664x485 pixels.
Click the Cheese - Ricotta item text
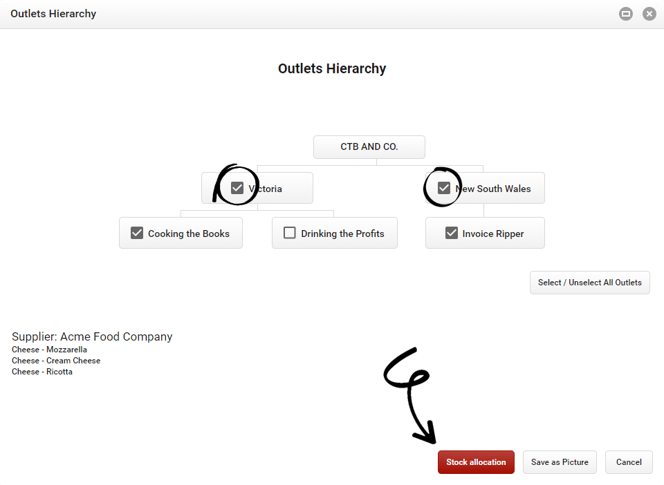click(42, 371)
